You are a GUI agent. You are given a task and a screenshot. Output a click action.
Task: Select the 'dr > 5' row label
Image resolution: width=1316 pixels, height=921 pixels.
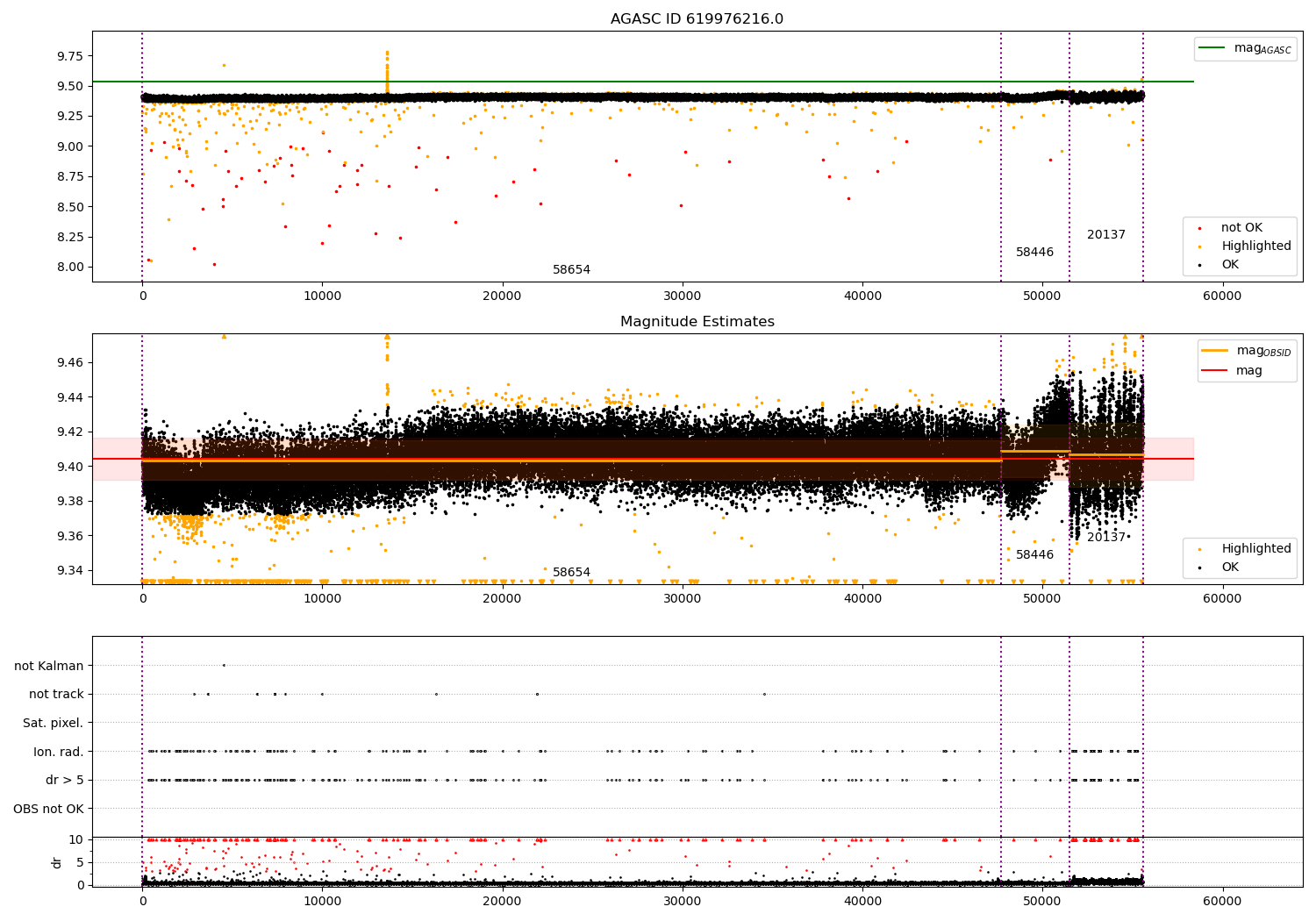65,780
